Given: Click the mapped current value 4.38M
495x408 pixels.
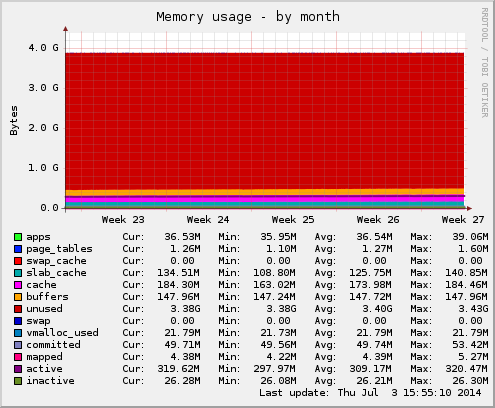Looking at the screenshot, I should (185, 357).
